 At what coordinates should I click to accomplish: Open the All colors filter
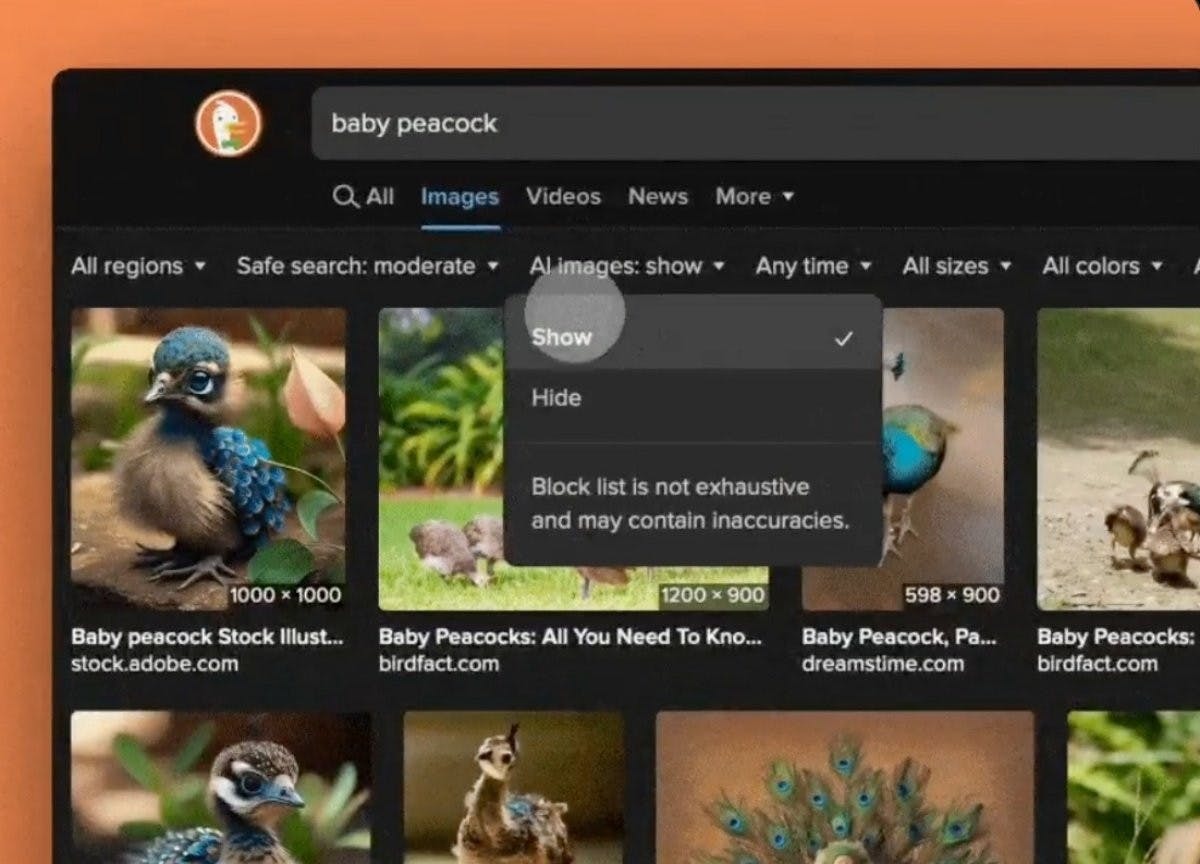point(1102,267)
